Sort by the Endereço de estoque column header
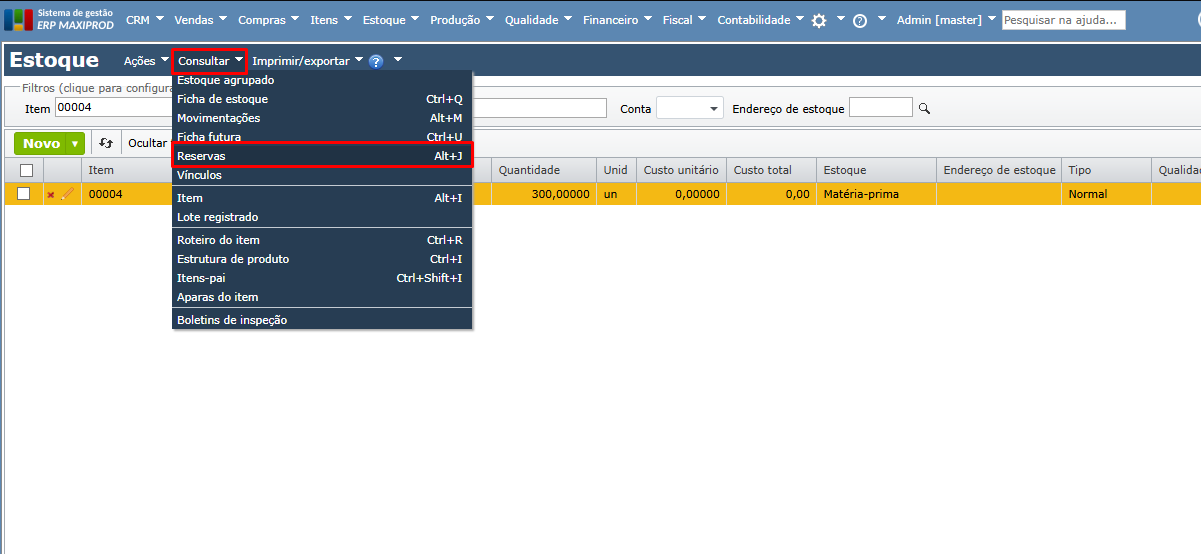1201x554 pixels. (999, 170)
